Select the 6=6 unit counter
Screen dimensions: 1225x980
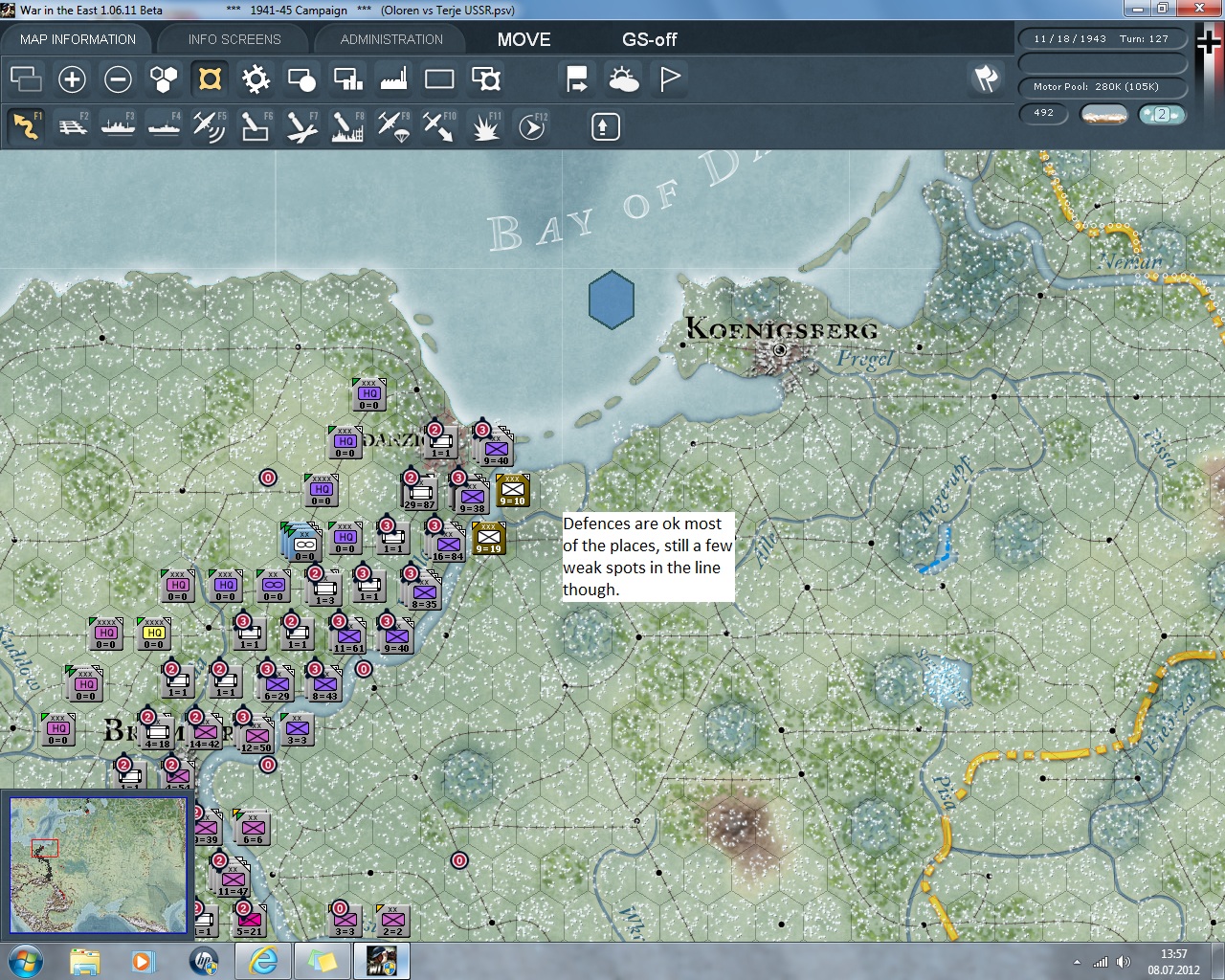point(253,829)
